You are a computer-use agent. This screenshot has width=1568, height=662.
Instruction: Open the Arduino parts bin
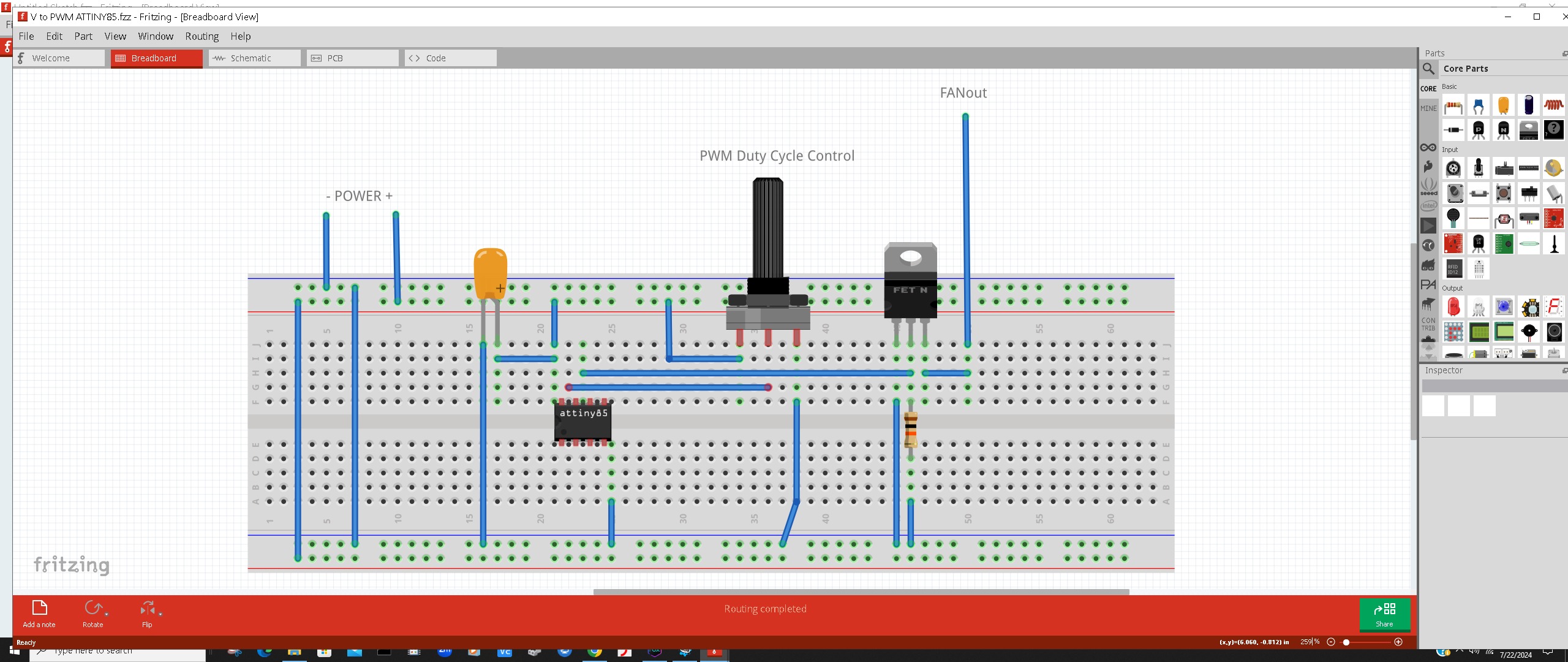point(1428,147)
